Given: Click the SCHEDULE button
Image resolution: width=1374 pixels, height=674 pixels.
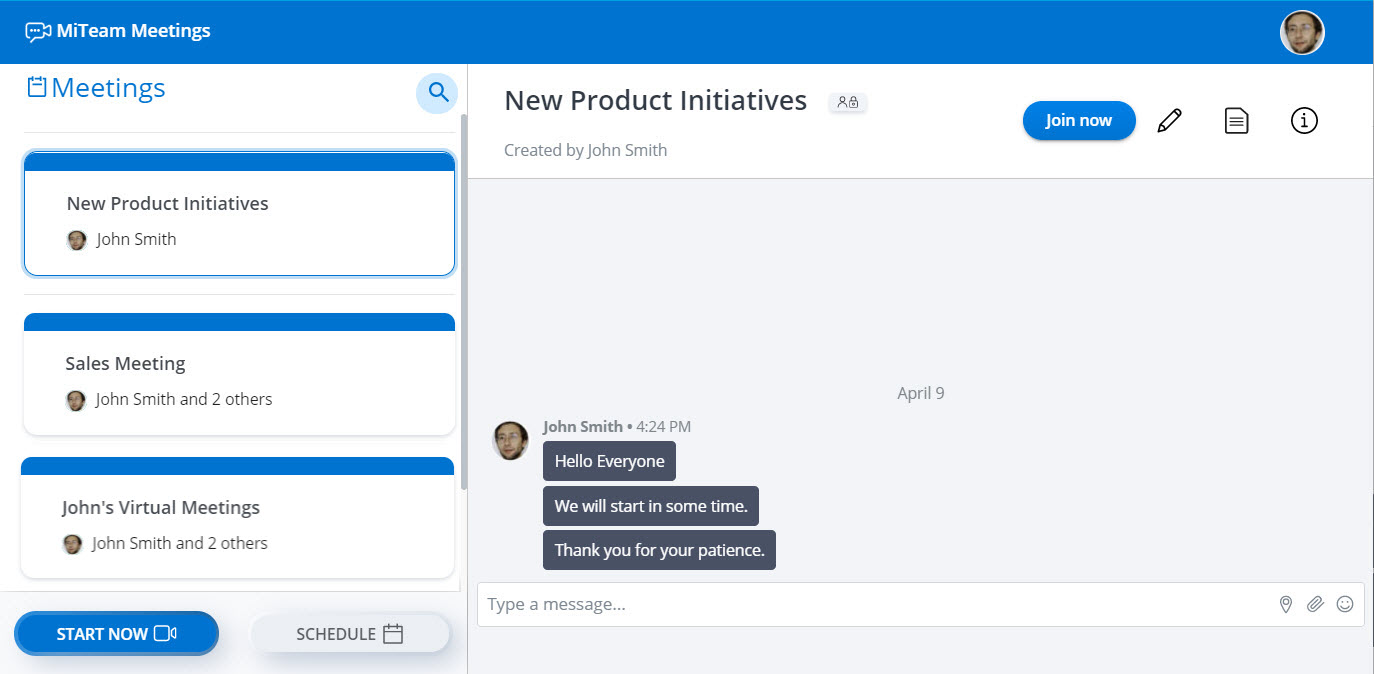Looking at the screenshot, I should [350, 634].
